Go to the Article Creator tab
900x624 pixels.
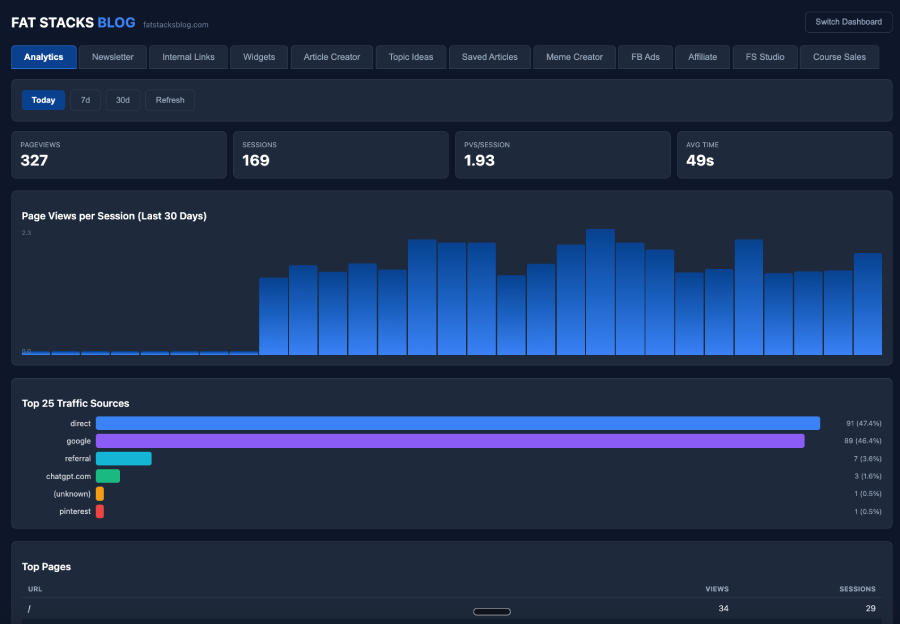(x=332, y=57)
